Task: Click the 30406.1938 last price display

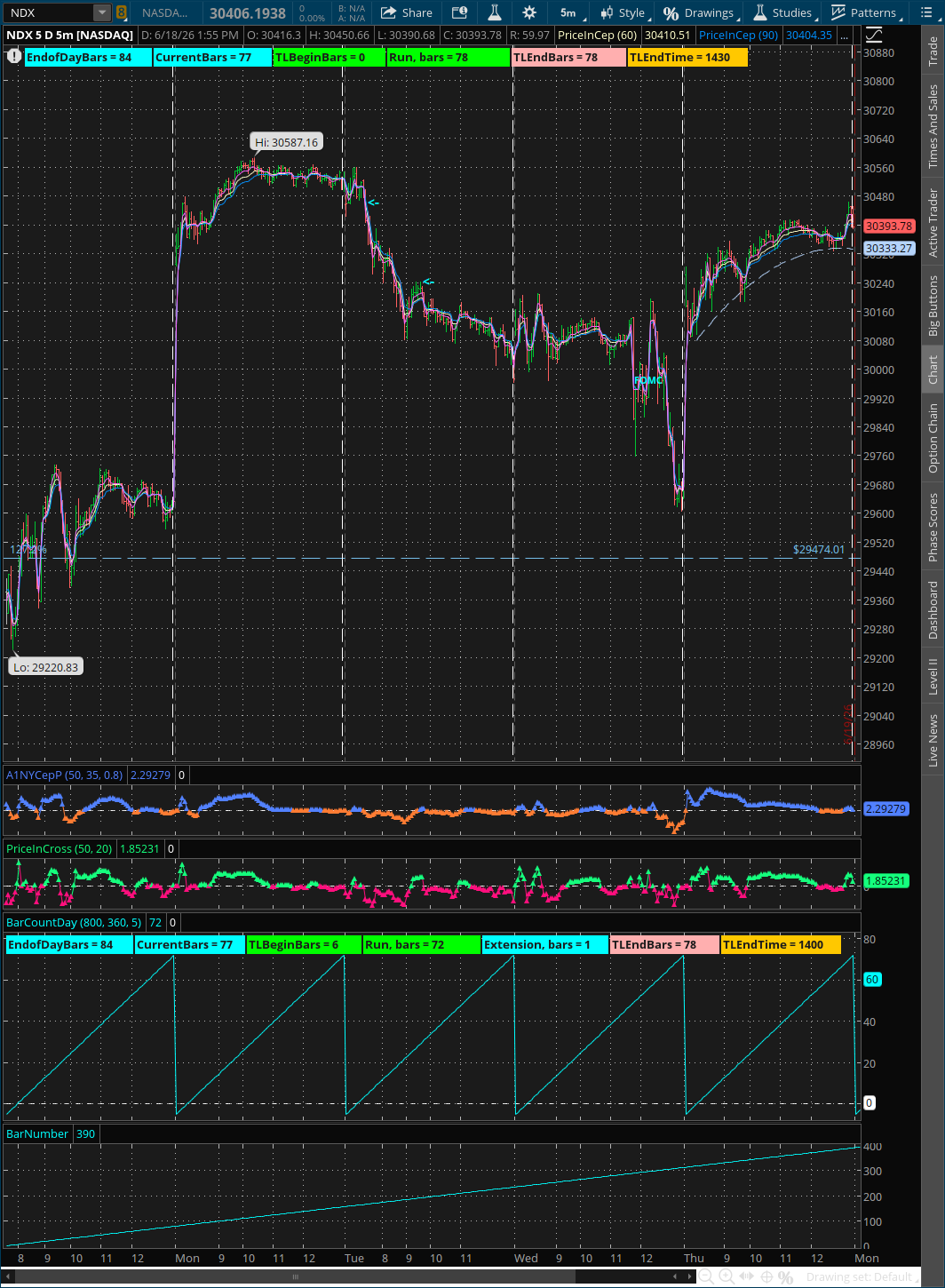Action: tap(248, 13)
